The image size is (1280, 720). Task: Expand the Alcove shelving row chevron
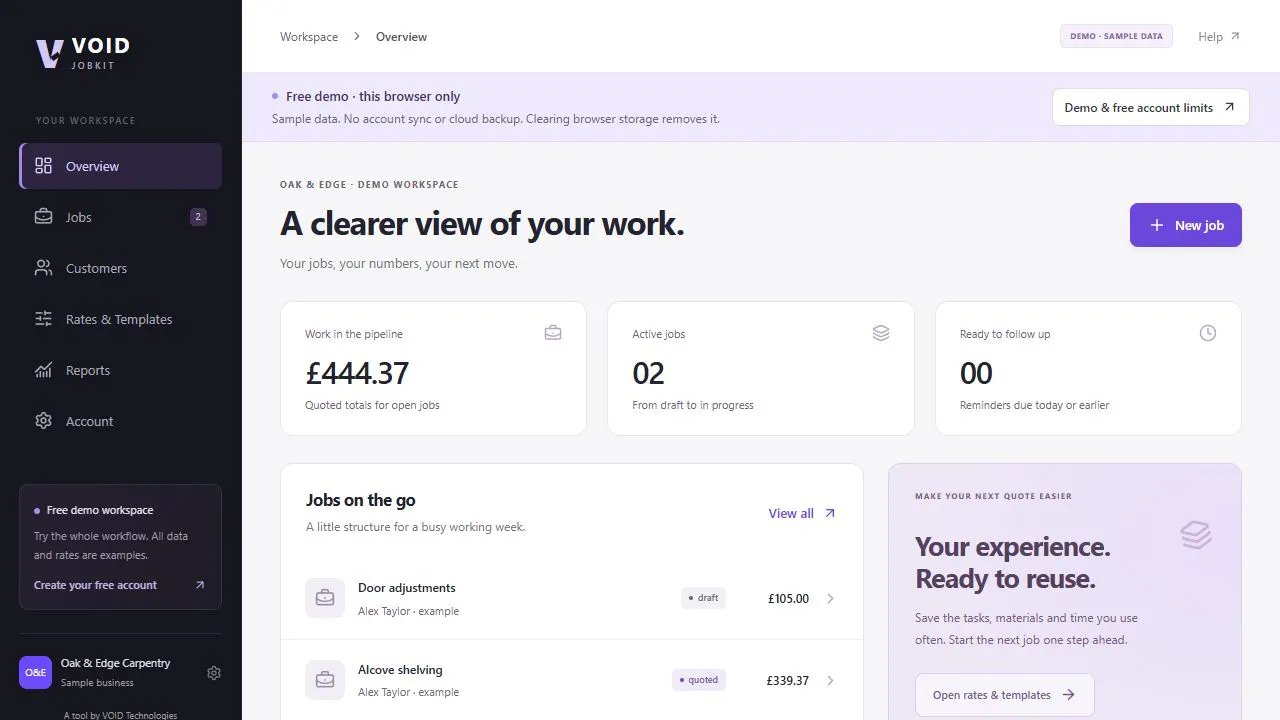(x=830, y=681)
